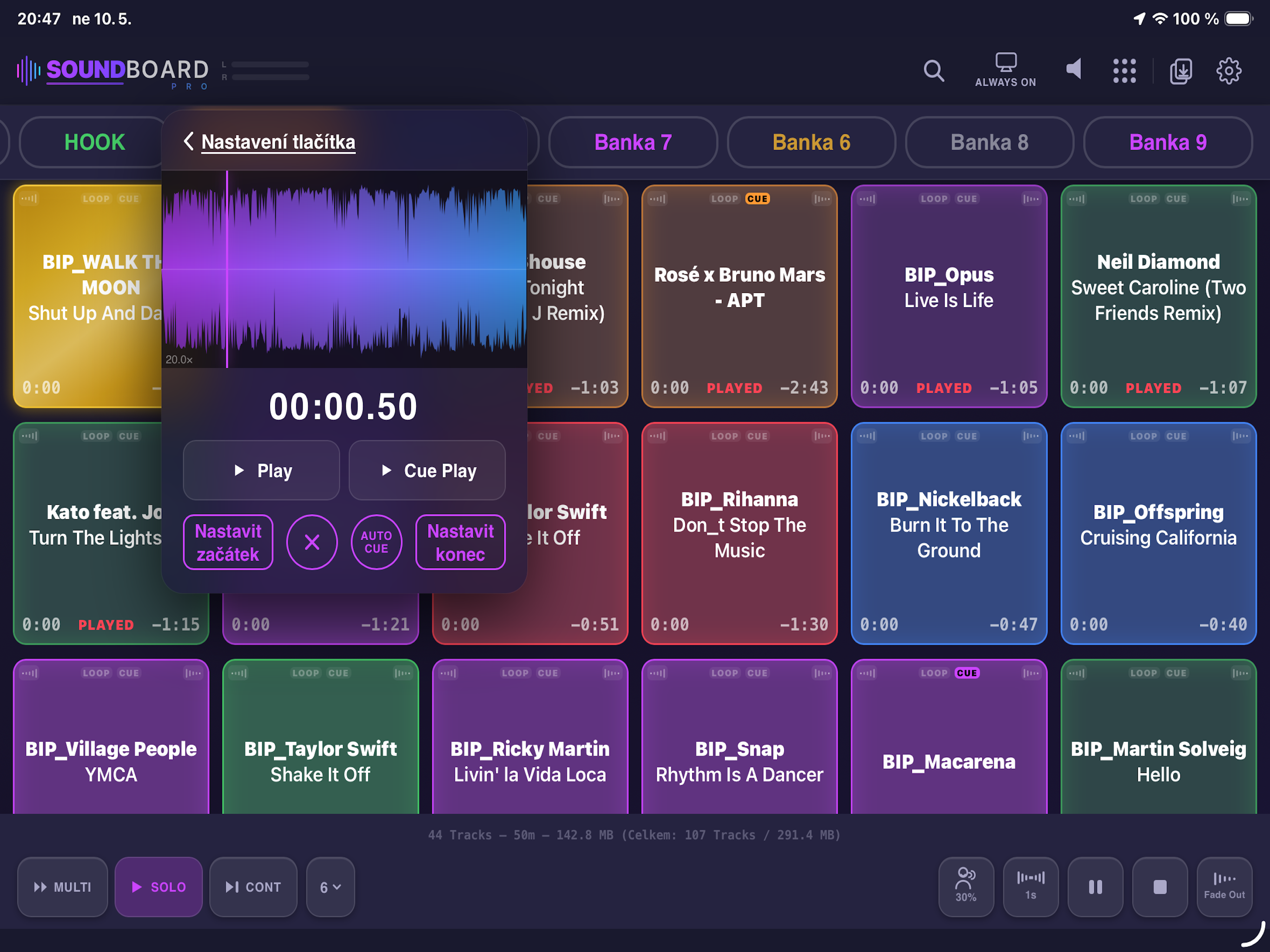The image size is (1270, 952).
Task: Click the ducking 30% voice icon
Action: pyautogui.click(x=966, y=886)
